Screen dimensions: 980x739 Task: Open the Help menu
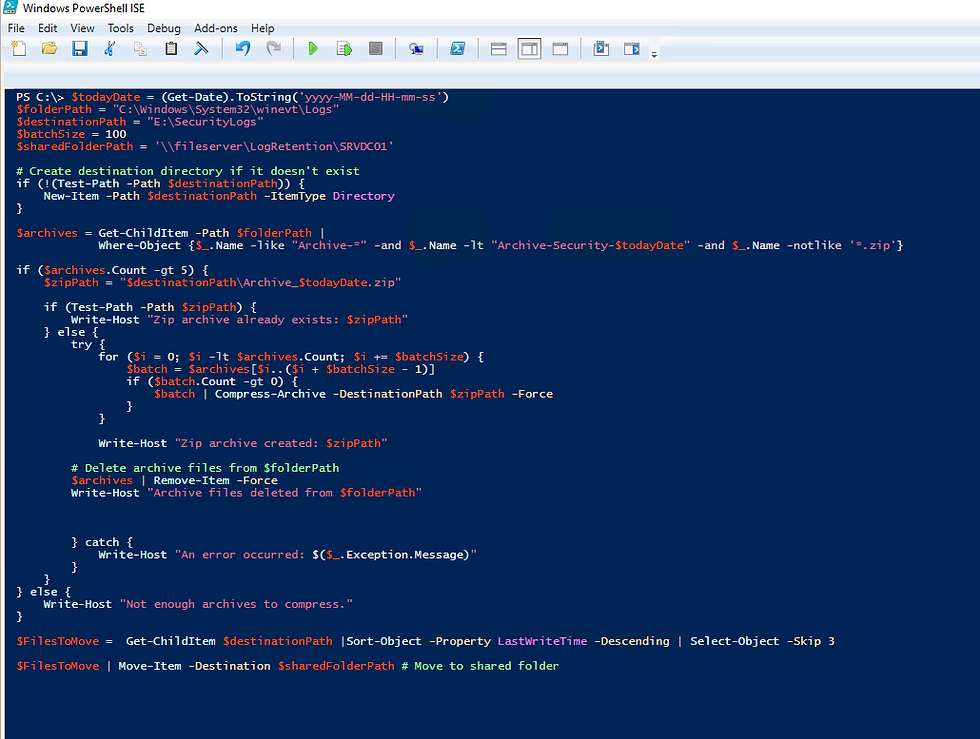point(262,28)
